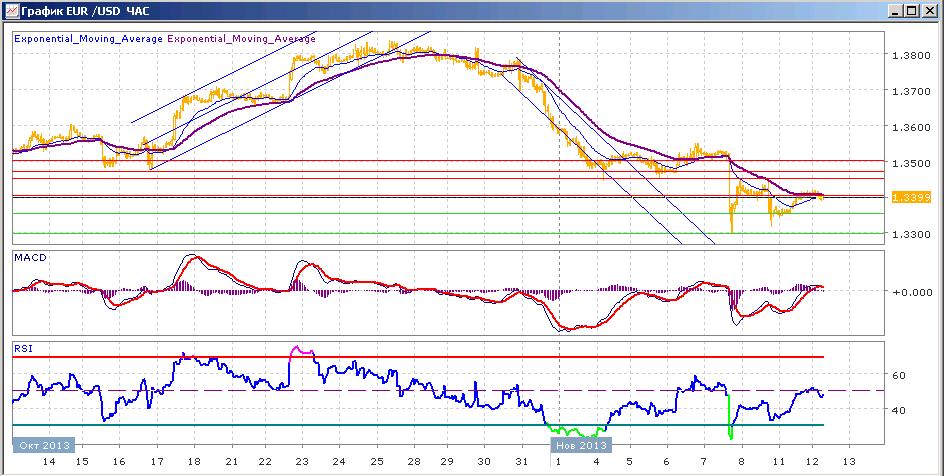Click the RSI indicator label
Image resolution: width=944 pixels, height=476 pixels.
[x=22, y=348]
